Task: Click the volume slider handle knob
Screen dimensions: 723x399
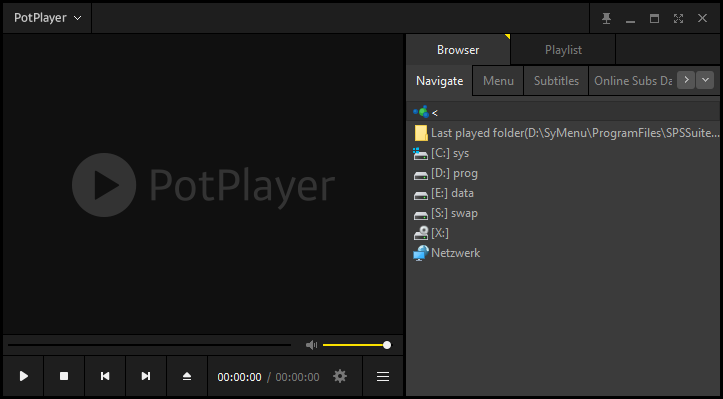Action: point(387,345)
